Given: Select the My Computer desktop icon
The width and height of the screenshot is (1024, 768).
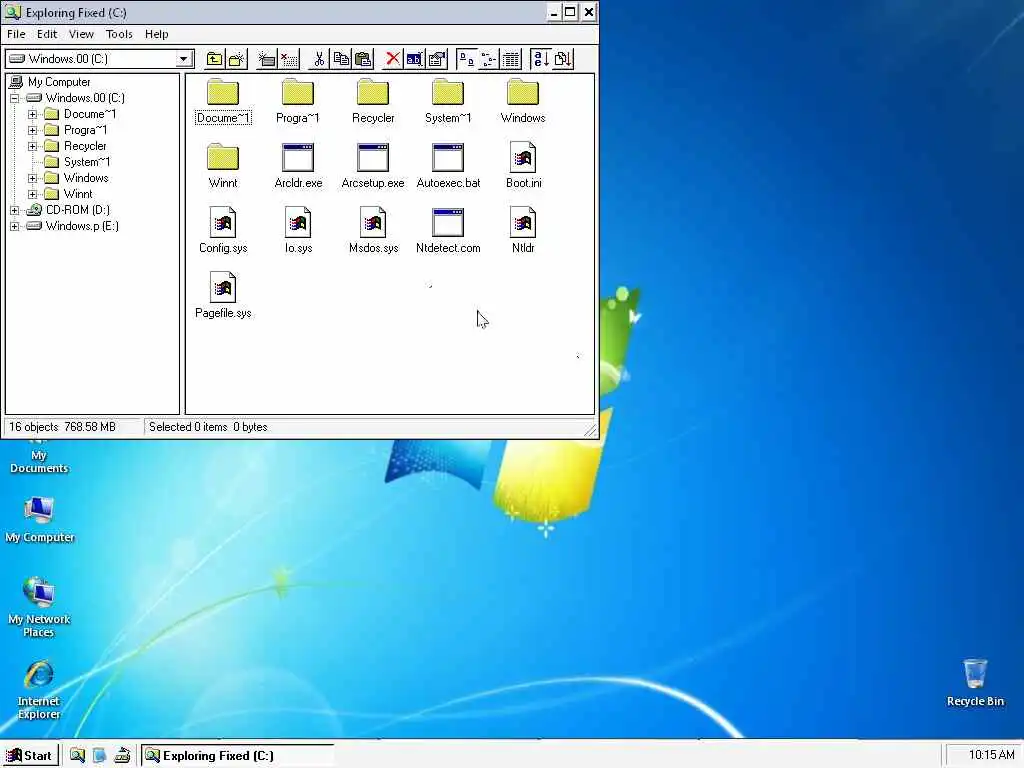Looking at the screenshot, I should (39, 519).
